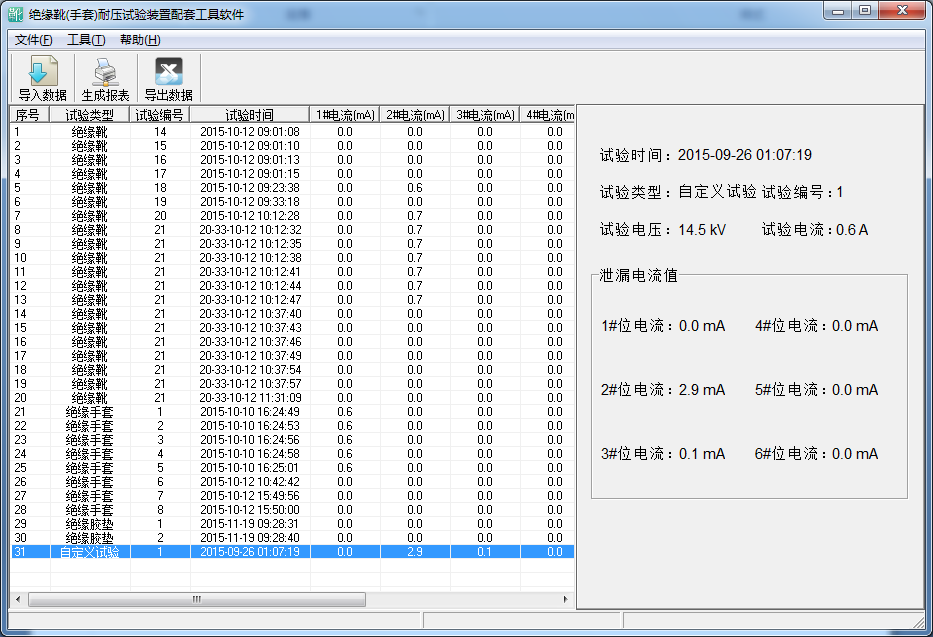Select the highlighted 自定义试验 row cell
933x637 pixels.
(x=90, y=552)
